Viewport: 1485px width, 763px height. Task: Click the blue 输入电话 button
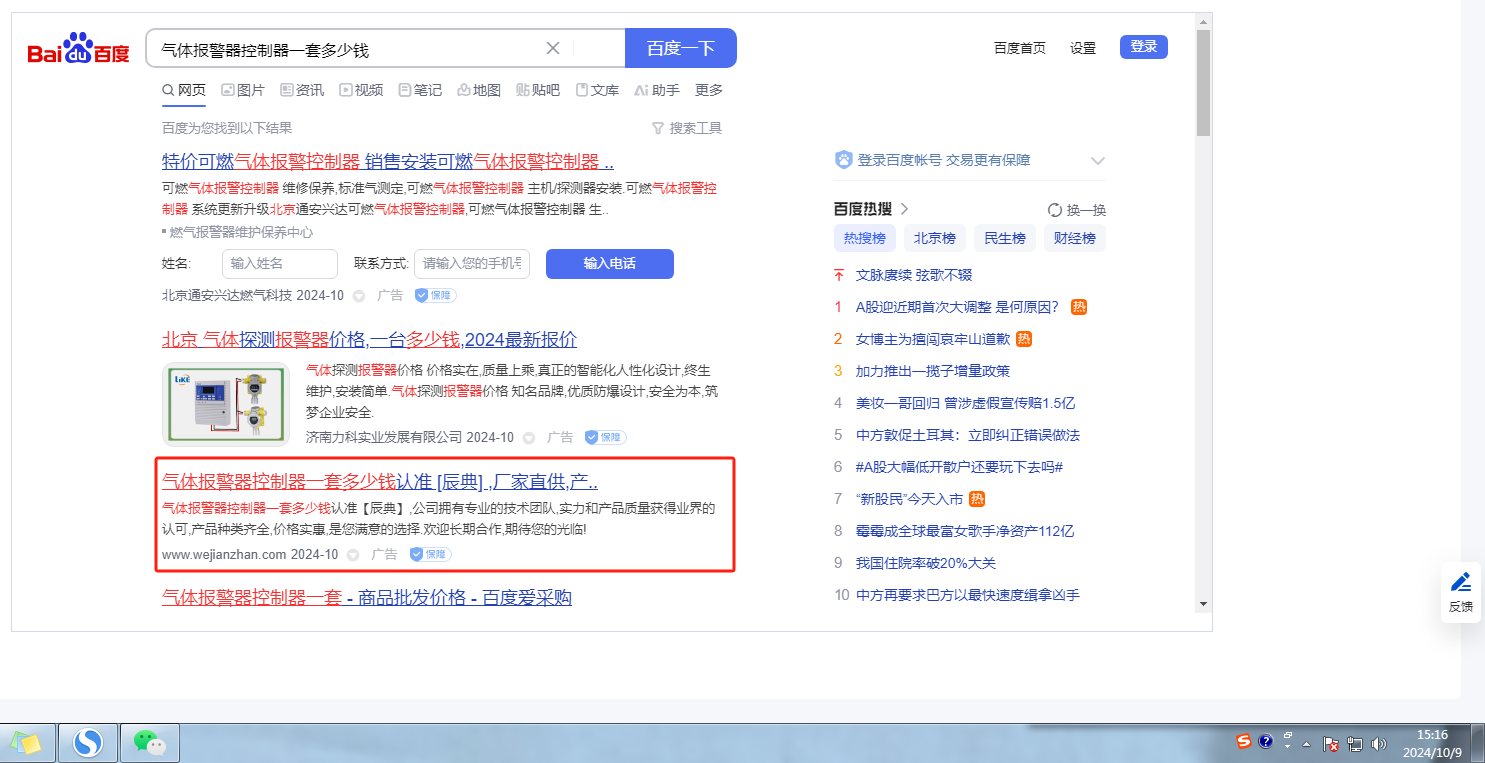tap(609, 263)
